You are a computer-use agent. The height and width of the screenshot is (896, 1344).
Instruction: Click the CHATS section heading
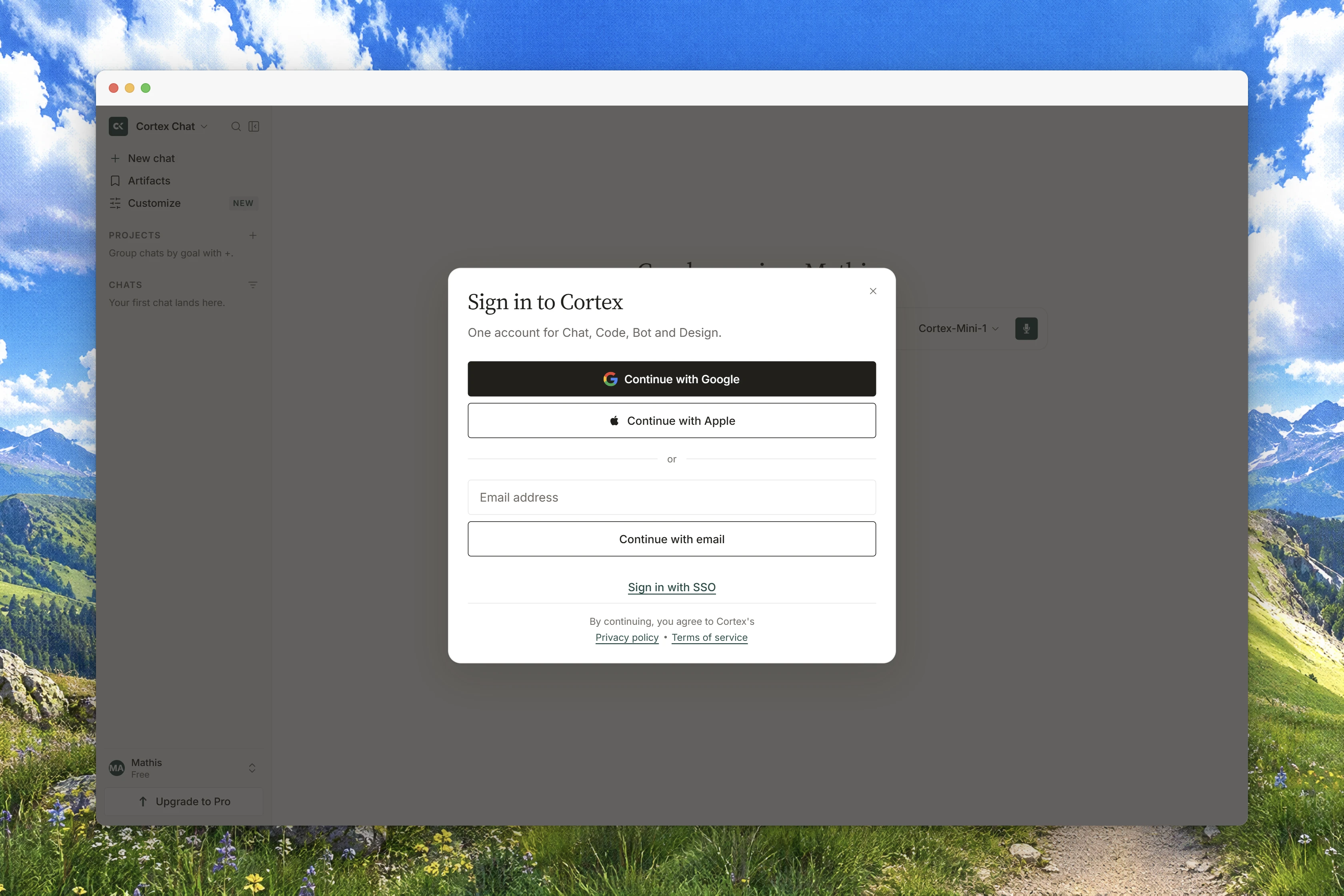[125, 284]
